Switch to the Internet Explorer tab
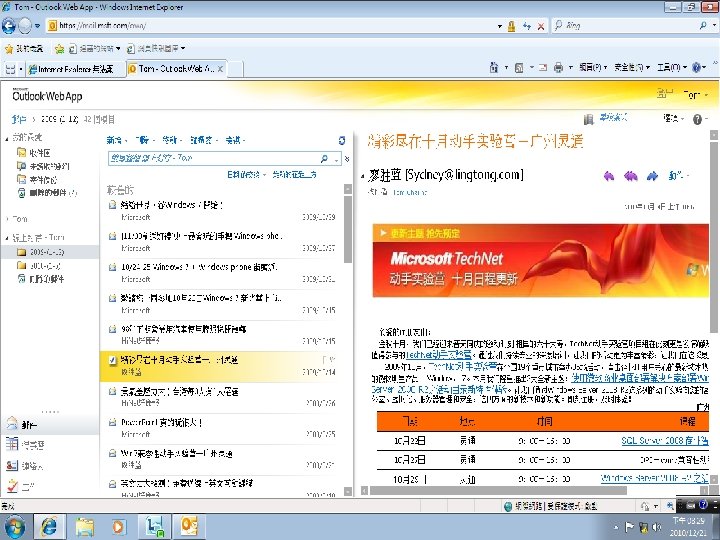The width and height of the screenshot is (720, 540). click(75, 69)
